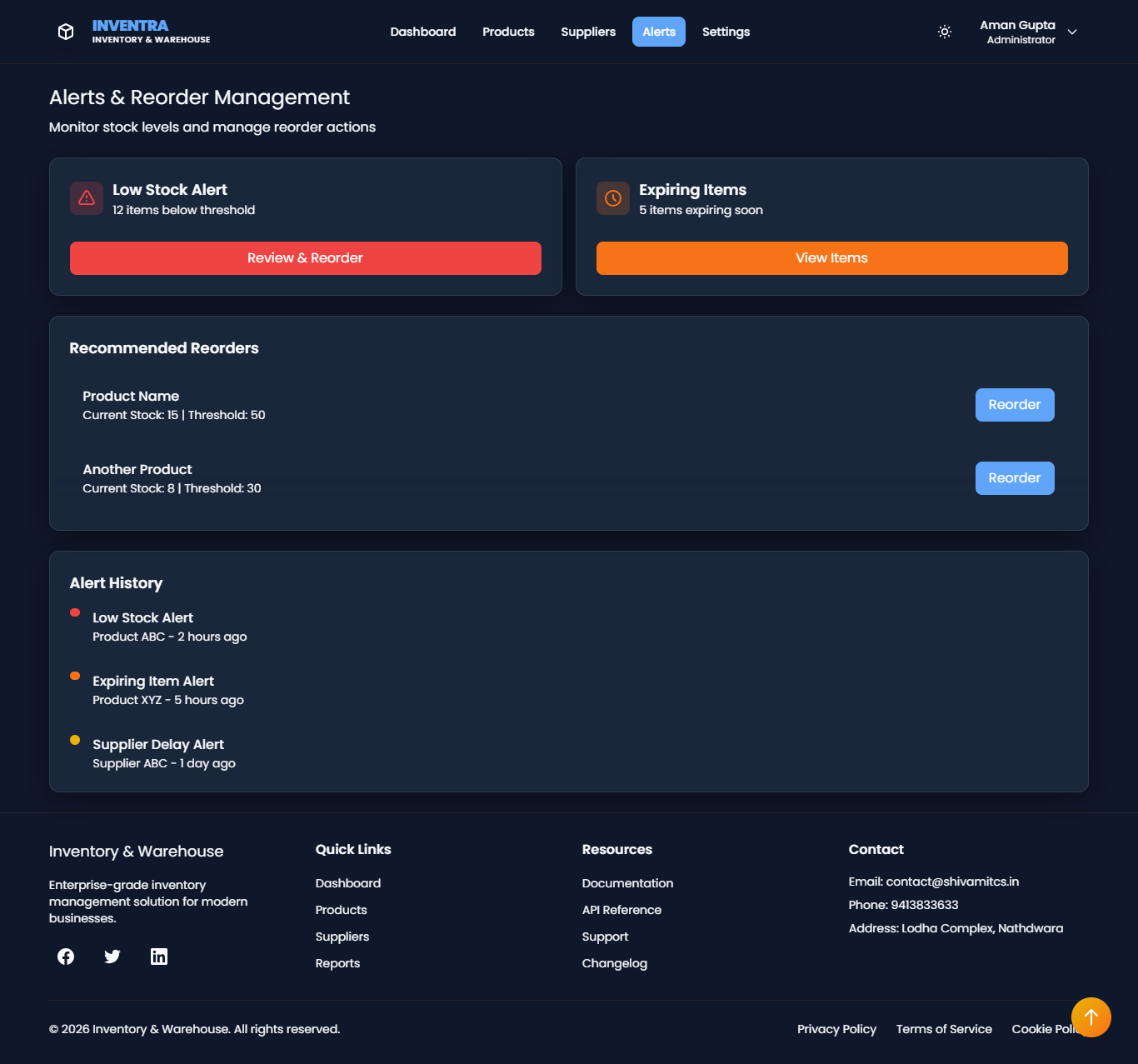Open the API Reference resource link
Screen dimensions: 1138x1064
tap(622, 910)
